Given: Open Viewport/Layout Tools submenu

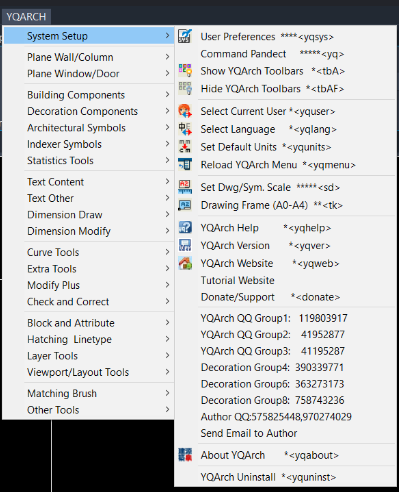Looking at the screenshot, I should pyautogui.click(x=89, y=372).
